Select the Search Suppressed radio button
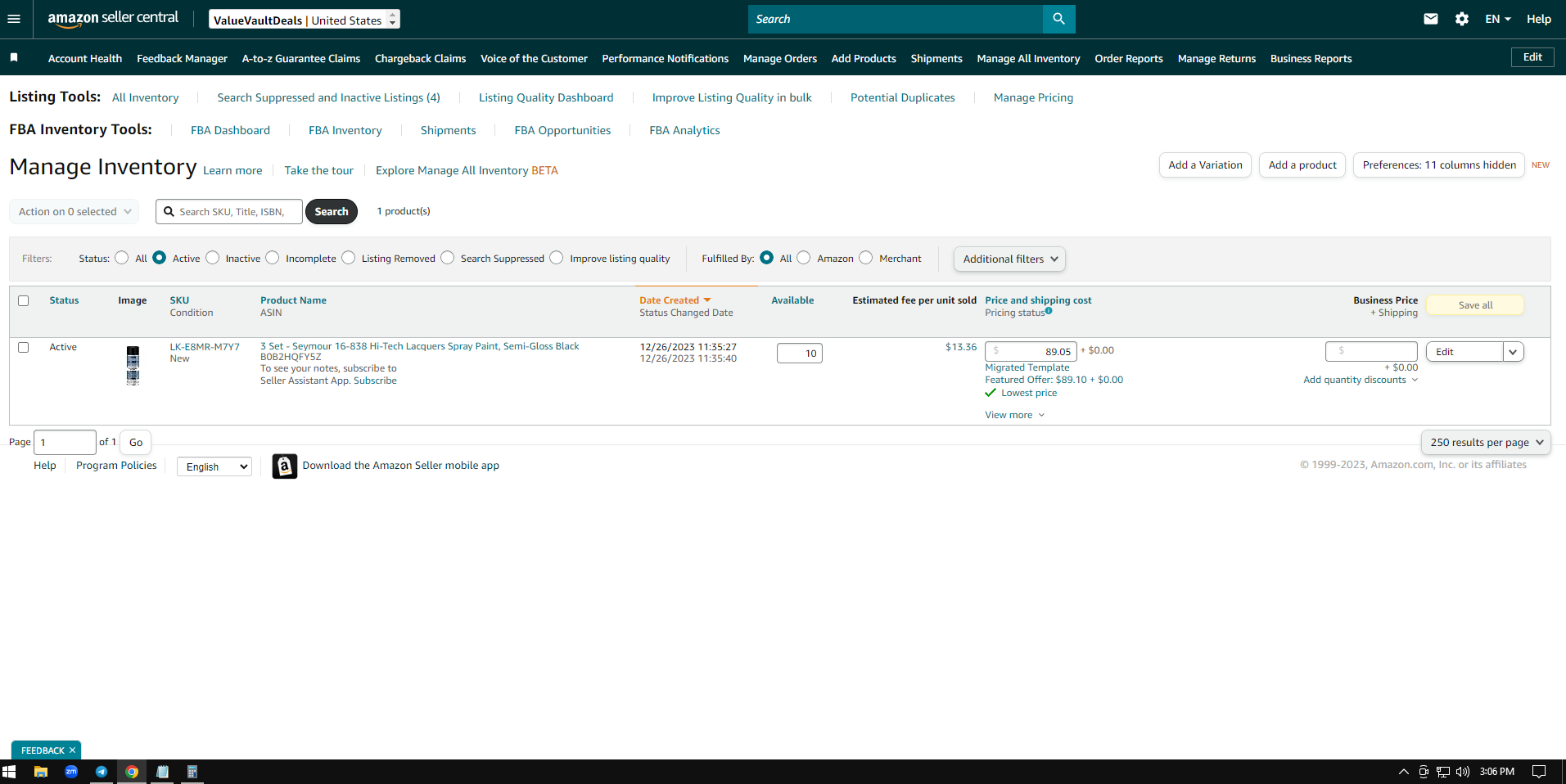This screenshot has width=1566, height=784. (448, 258)
